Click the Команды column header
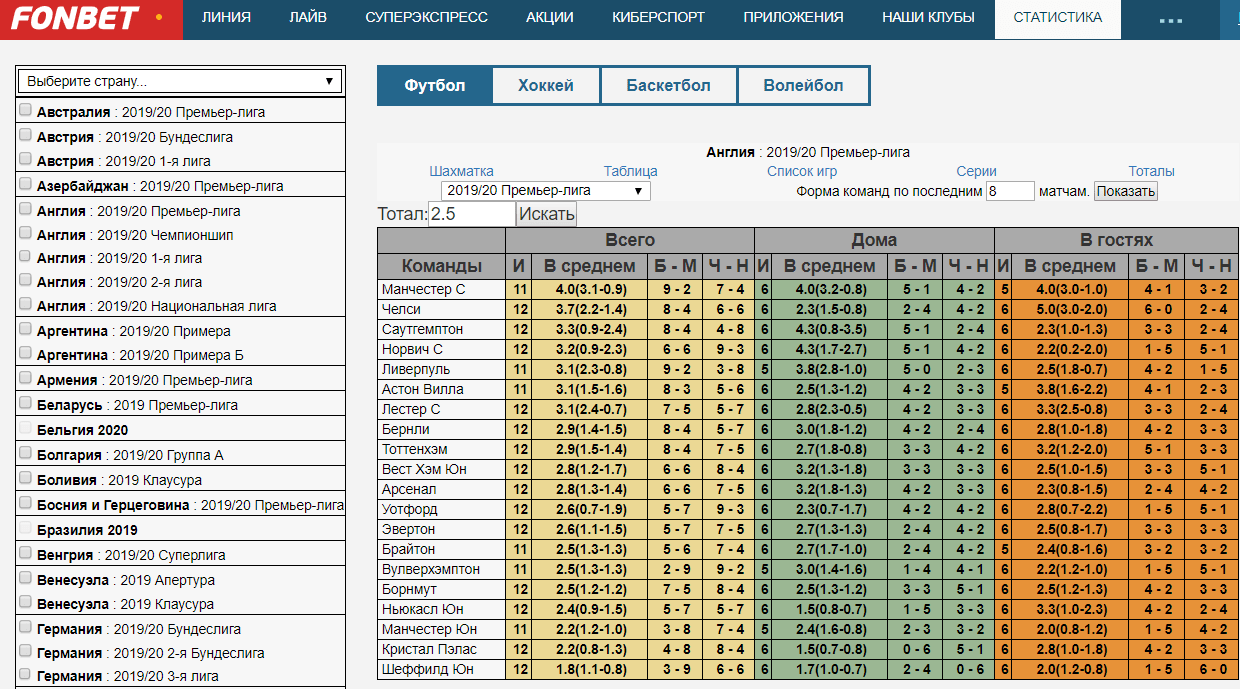The width and height of the screenshot is (1240, 689). 442,266
